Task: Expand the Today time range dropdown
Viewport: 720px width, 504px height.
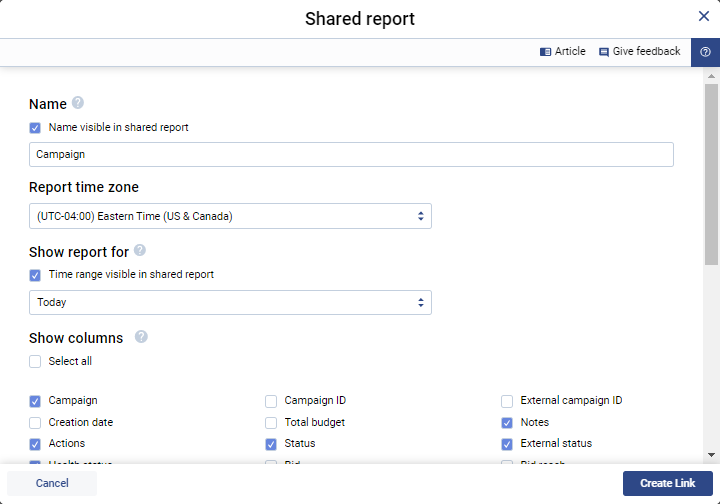Action: tap(230, 302)
